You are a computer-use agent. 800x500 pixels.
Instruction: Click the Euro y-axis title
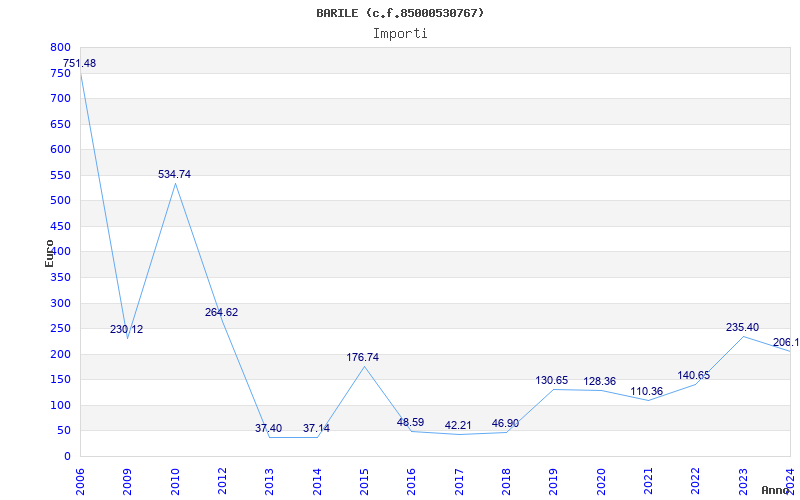click(x=49, y=253)
